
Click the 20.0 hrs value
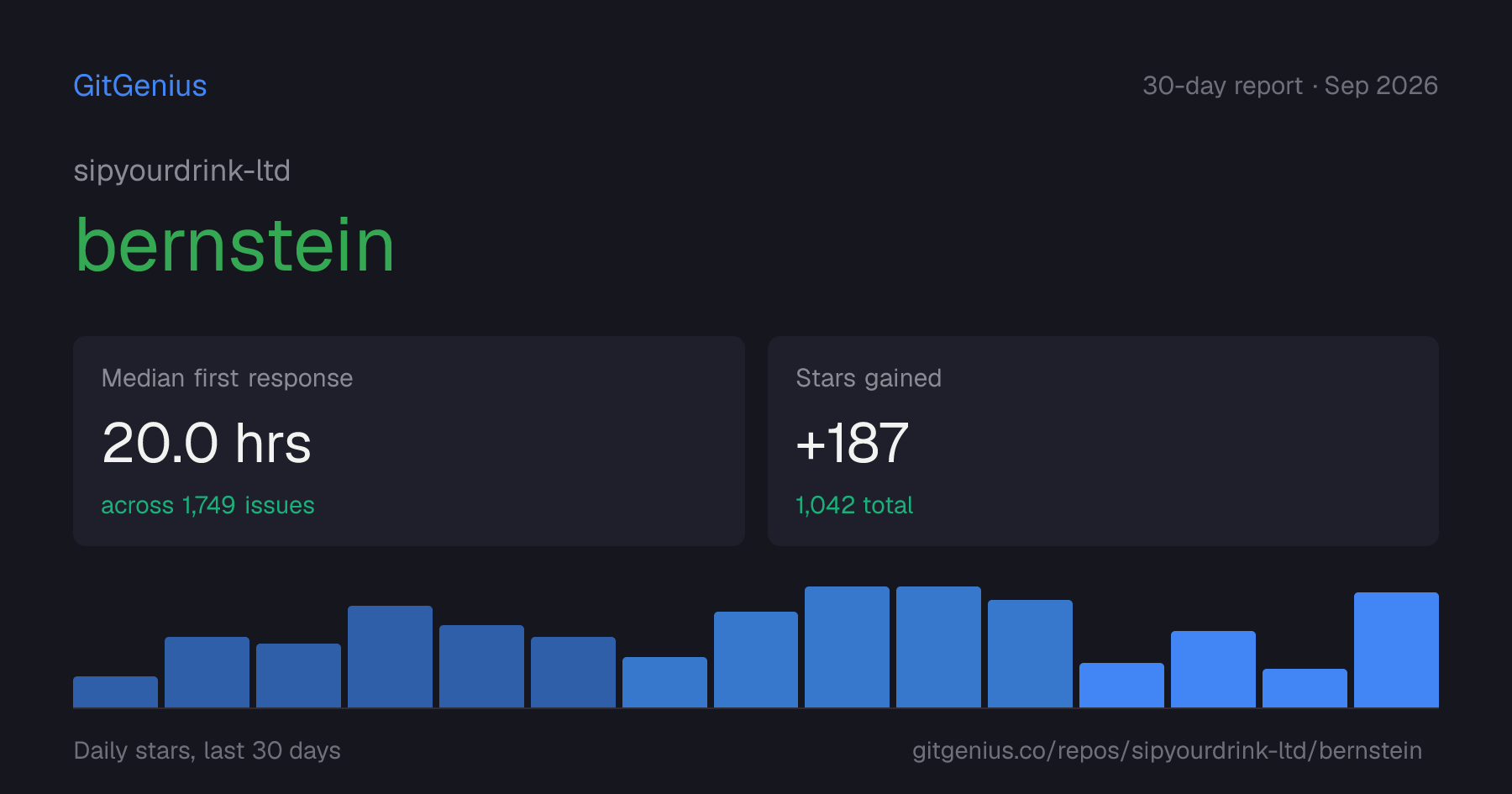pyautogui.click(x=207, y=443)
